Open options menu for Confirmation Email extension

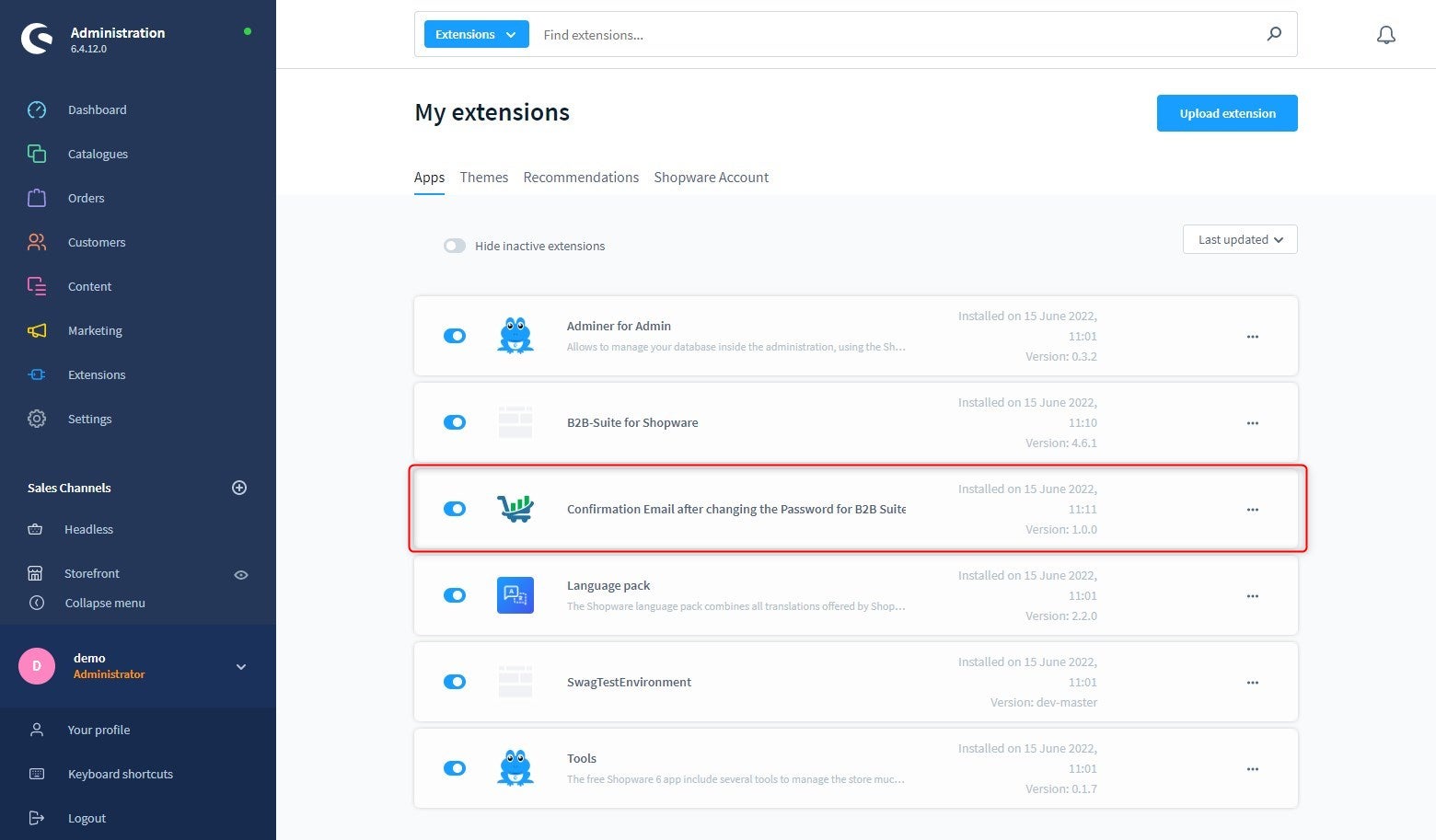[1252, 510]
